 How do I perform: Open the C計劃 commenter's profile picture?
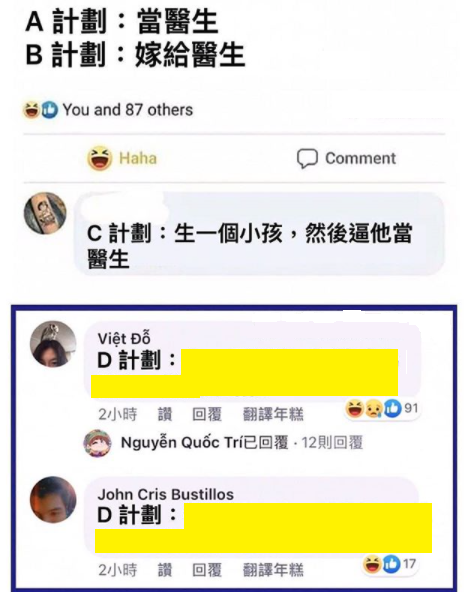[45, 213]
